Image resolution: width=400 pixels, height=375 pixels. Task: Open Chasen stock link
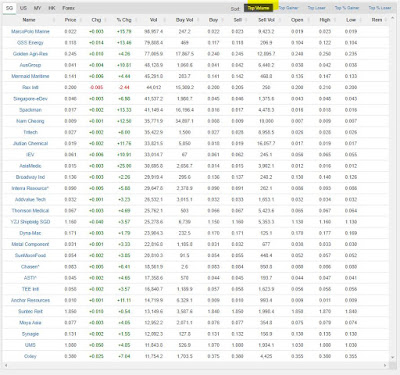pos(30,266)
